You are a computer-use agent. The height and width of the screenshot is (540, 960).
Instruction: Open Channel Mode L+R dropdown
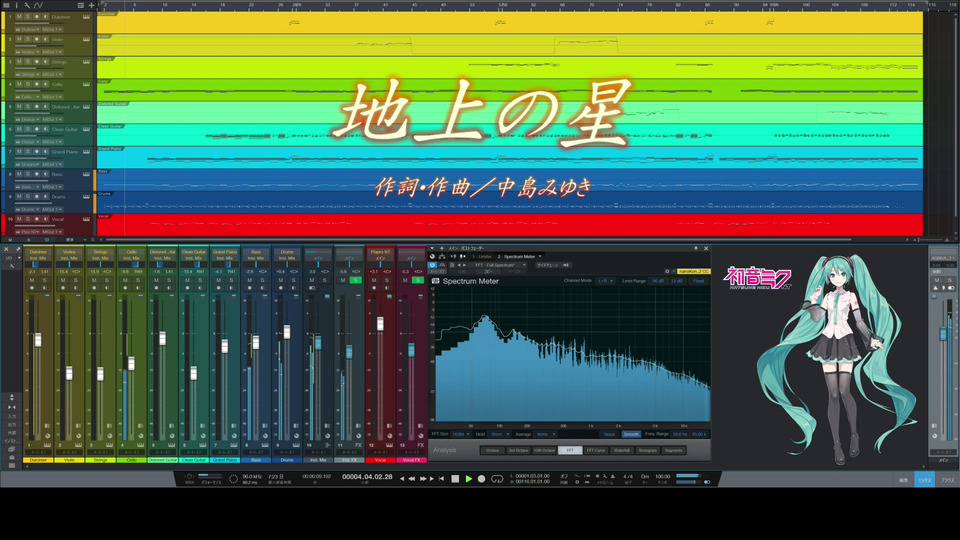[x=605, y=281]
